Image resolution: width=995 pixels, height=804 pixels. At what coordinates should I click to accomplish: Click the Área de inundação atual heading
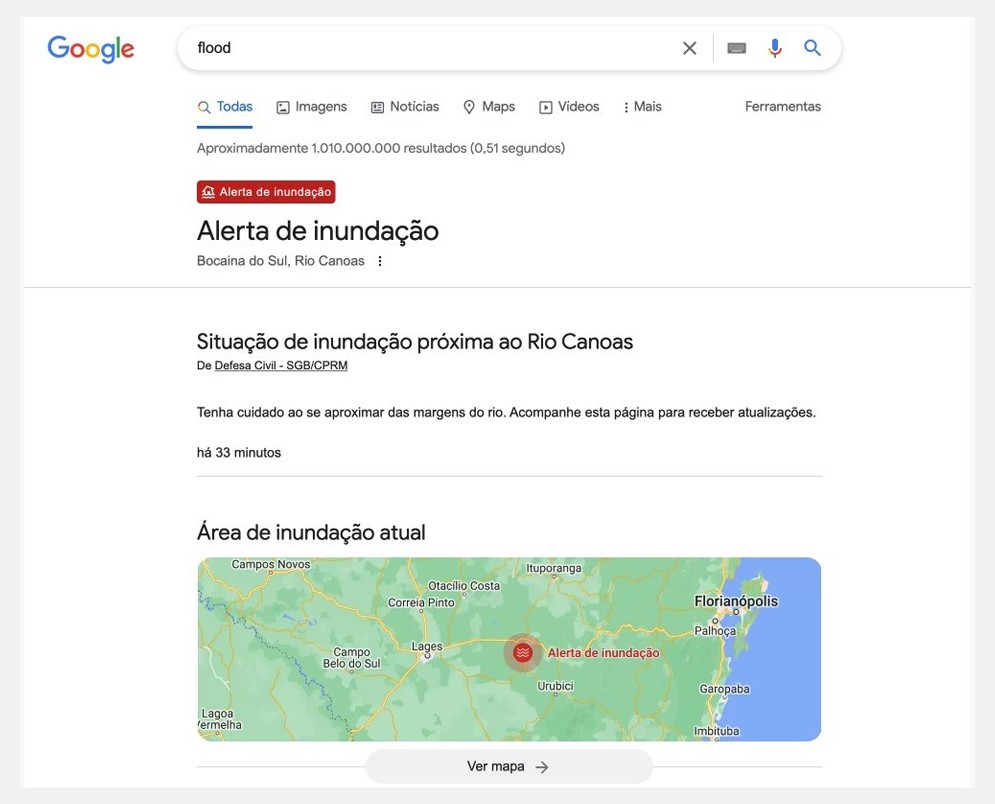tap(311, 532)
